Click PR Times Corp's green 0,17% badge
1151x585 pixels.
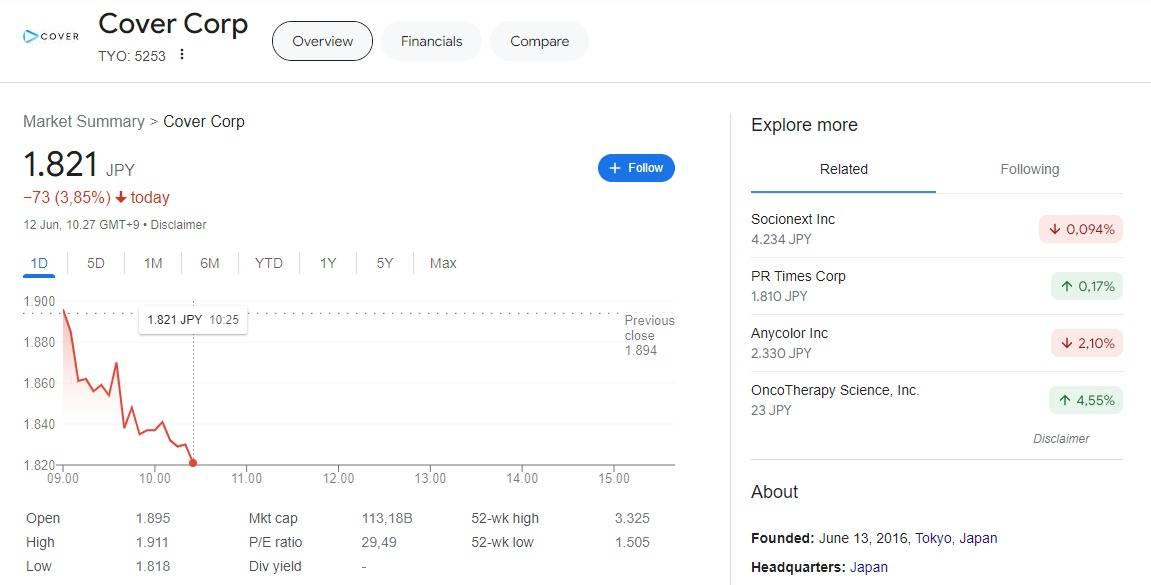coord(1086,286)
